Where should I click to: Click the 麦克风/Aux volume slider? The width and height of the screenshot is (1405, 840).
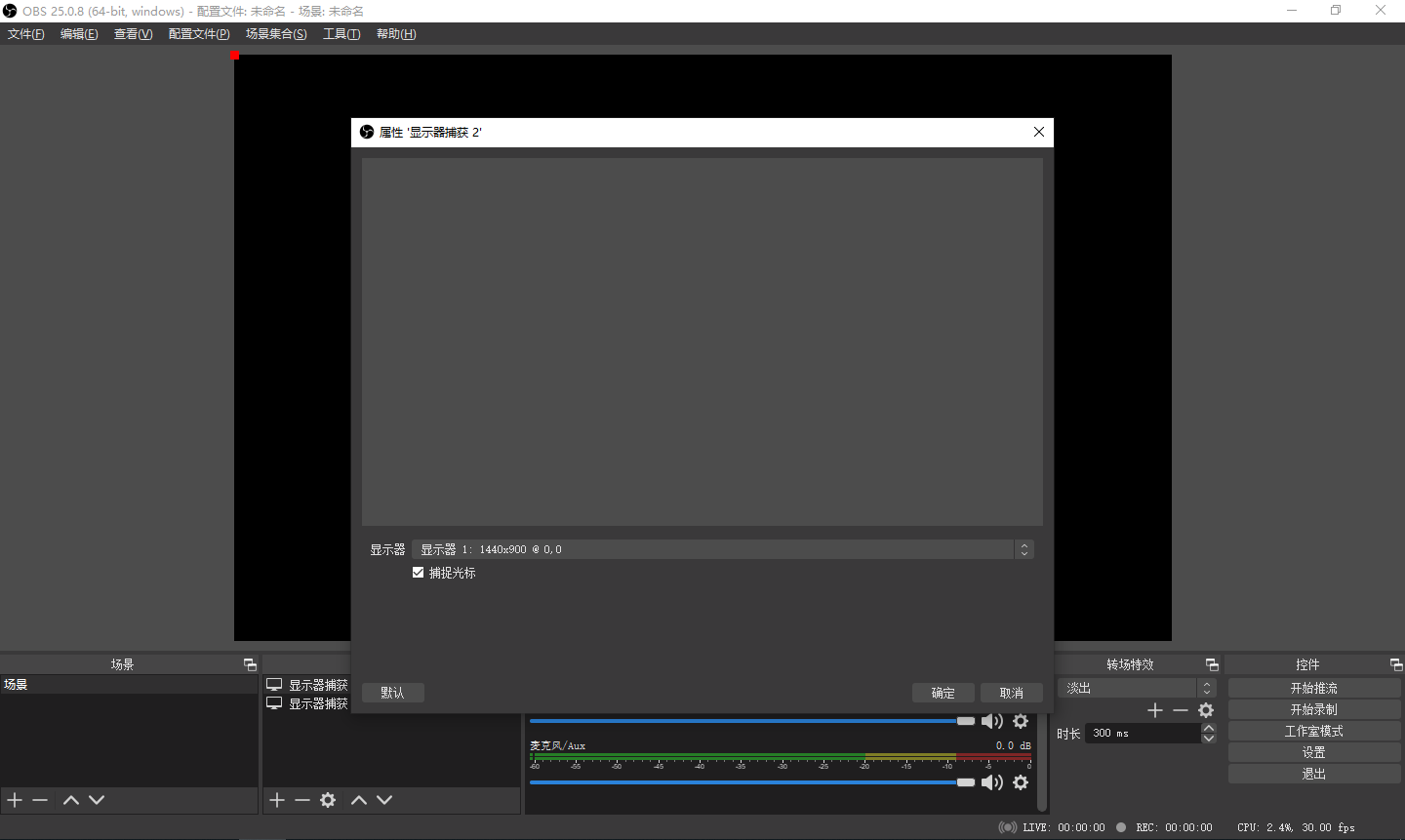(x=752, y=782)
